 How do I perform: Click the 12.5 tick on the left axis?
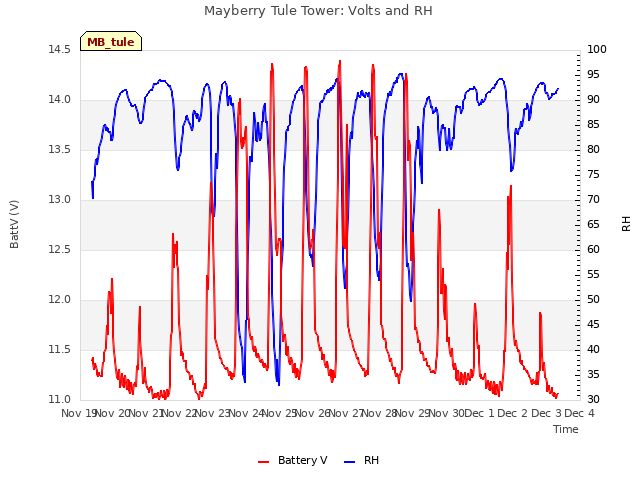click(60, 249)
